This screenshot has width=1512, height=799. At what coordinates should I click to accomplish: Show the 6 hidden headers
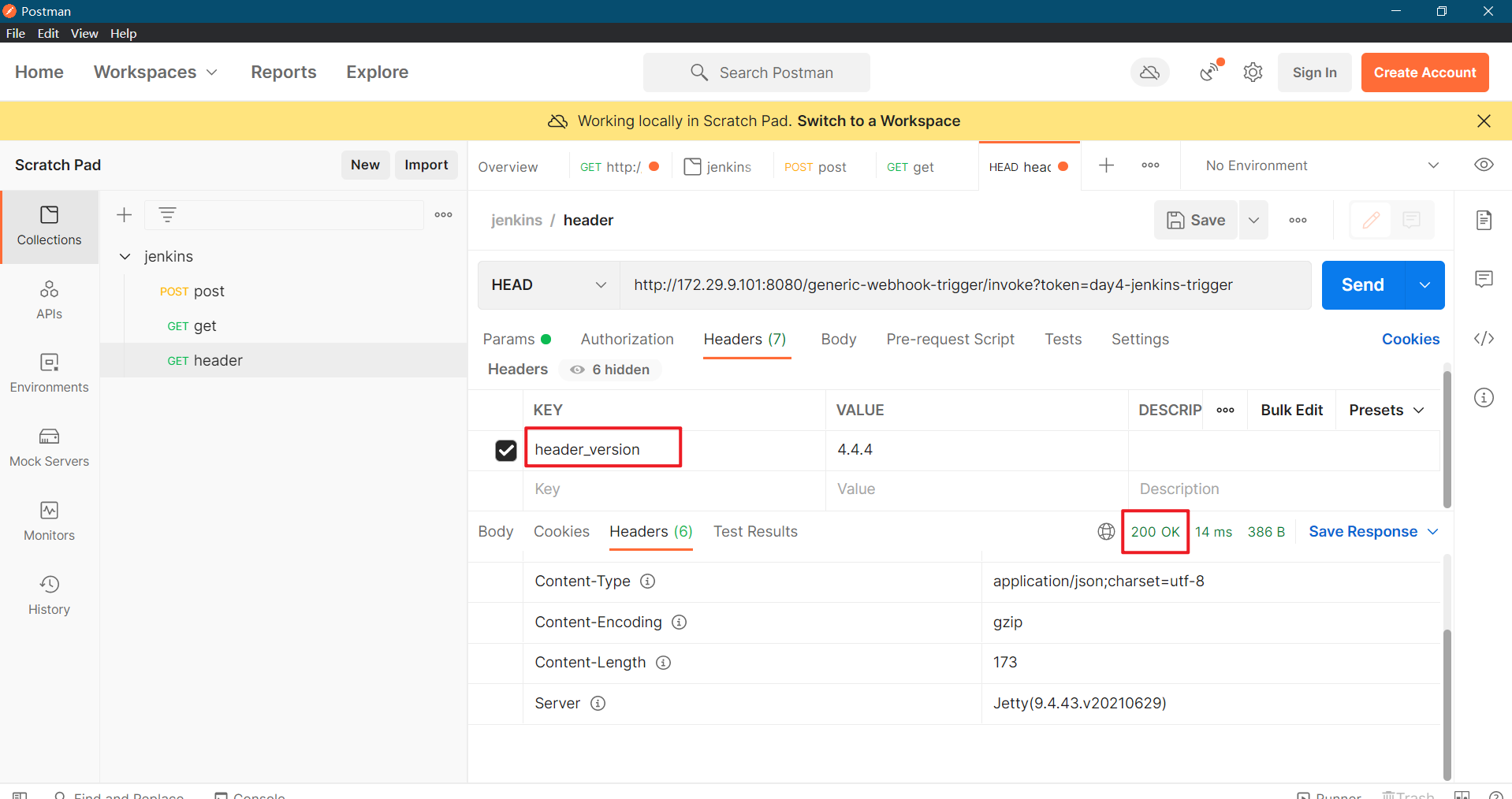click(610, 370)
